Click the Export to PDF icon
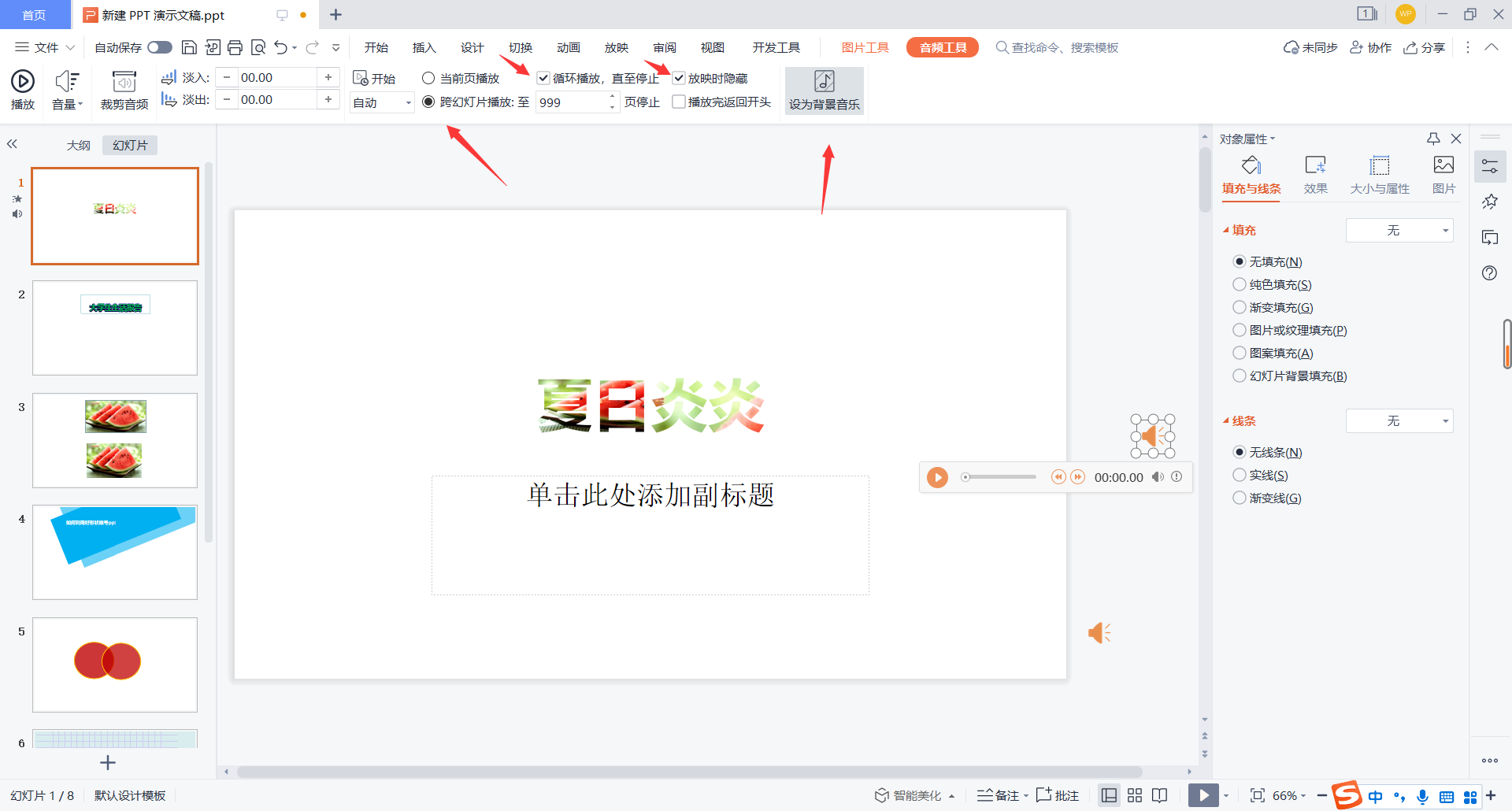 213,48
